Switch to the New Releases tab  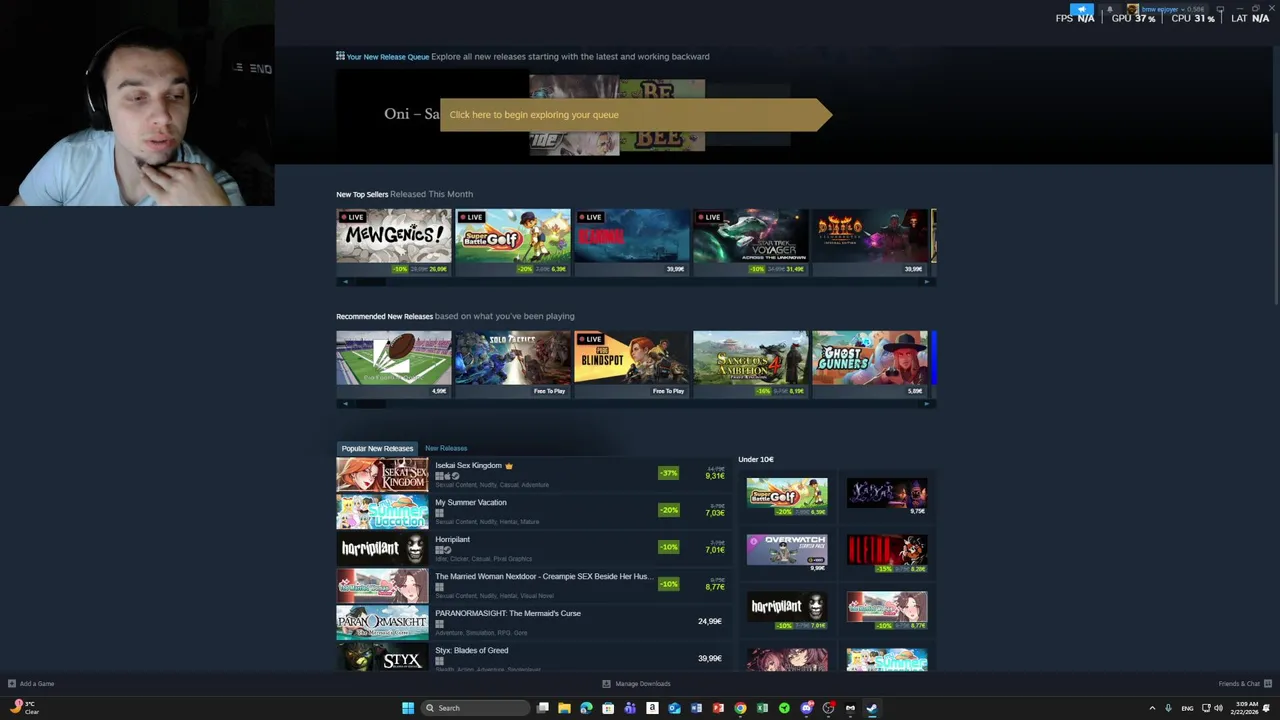click(x=446, y=448)
